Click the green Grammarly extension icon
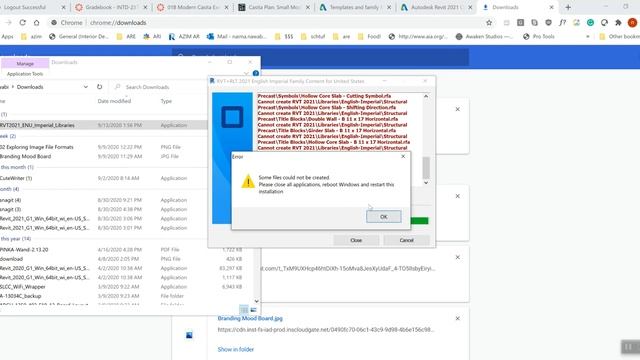The height and width of the screenshot is (360, 640). 590,23
